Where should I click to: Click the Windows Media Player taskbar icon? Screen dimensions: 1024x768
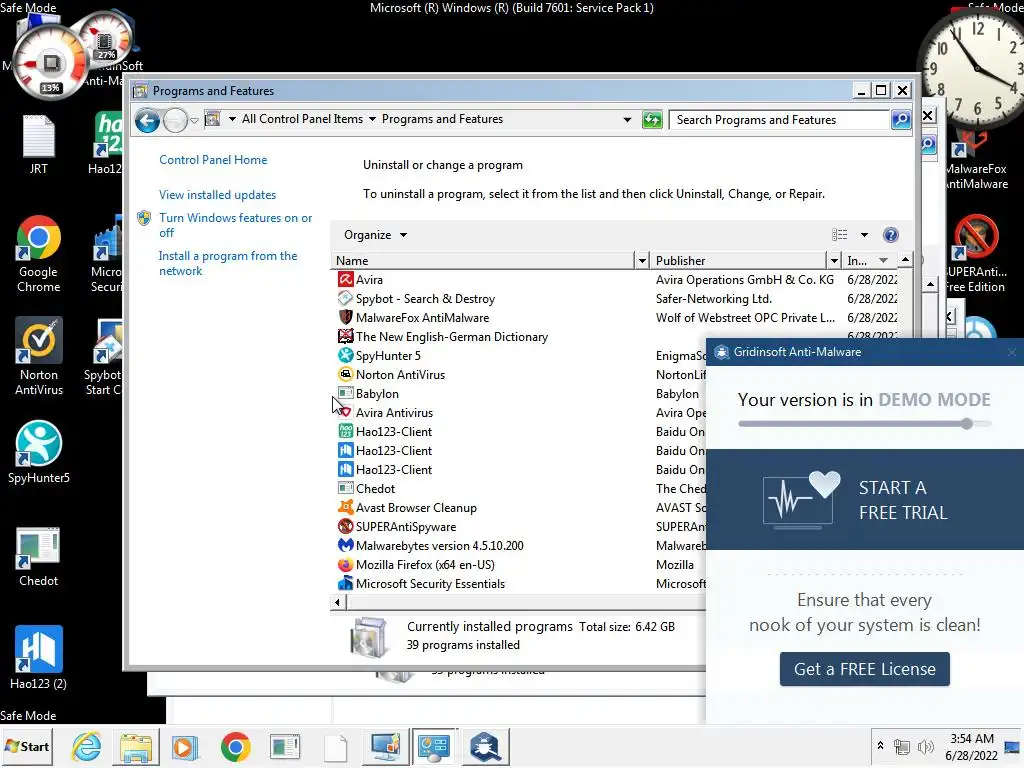click(x=185, y=746)
